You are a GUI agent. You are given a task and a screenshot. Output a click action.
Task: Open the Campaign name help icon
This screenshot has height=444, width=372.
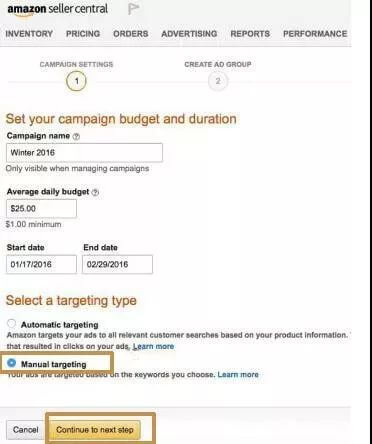point(76,136)
